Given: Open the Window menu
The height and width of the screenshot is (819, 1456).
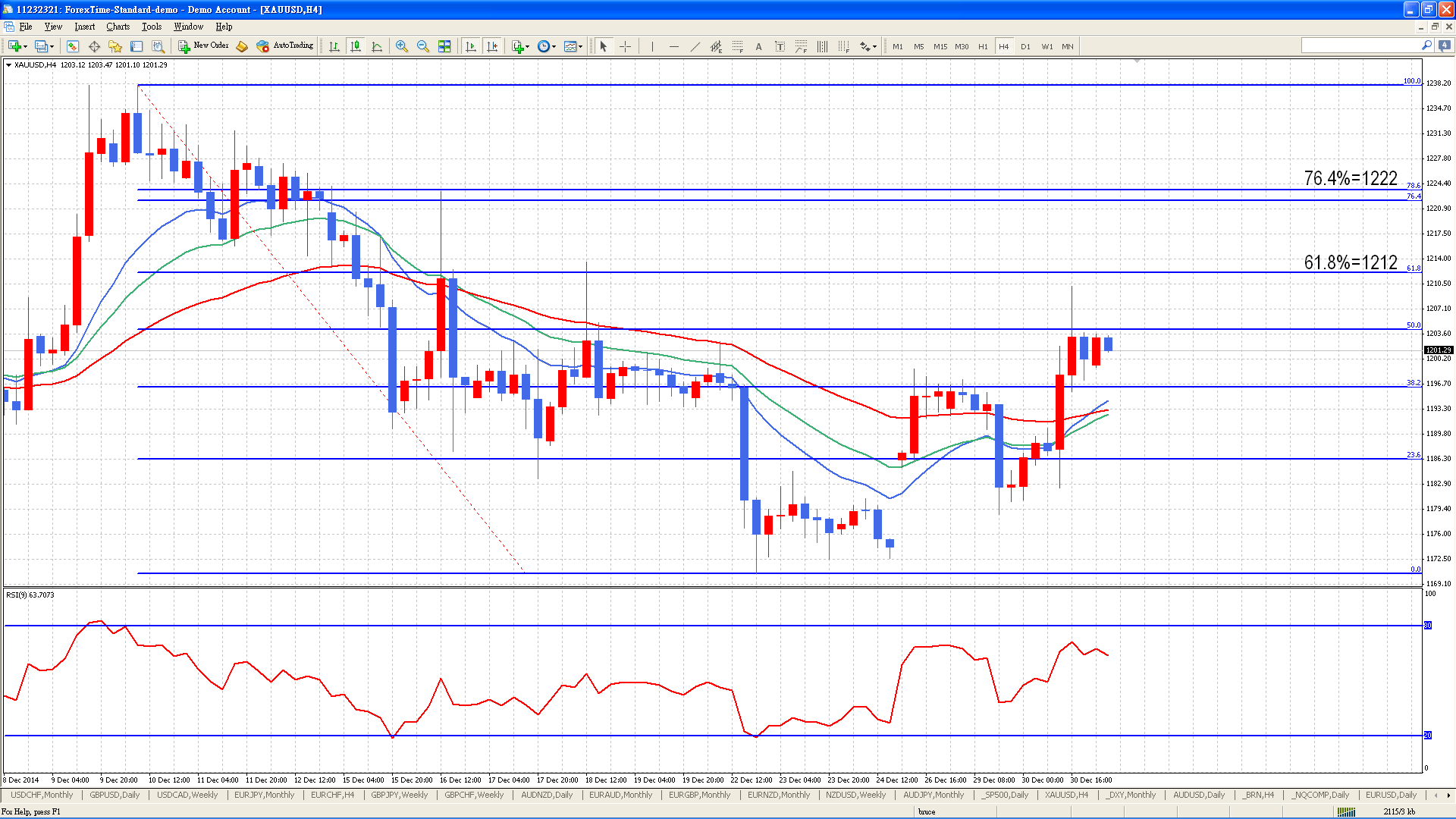Looking at the screenshot, I should click(188, 27).
